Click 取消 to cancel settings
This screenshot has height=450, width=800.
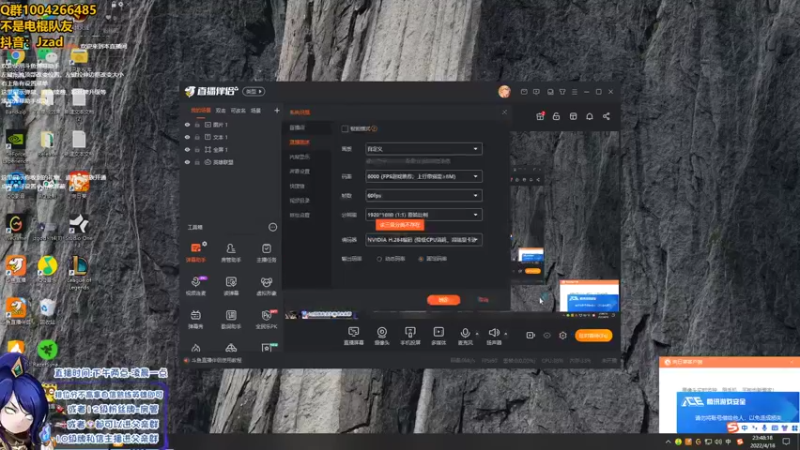[x=483, y=300]
